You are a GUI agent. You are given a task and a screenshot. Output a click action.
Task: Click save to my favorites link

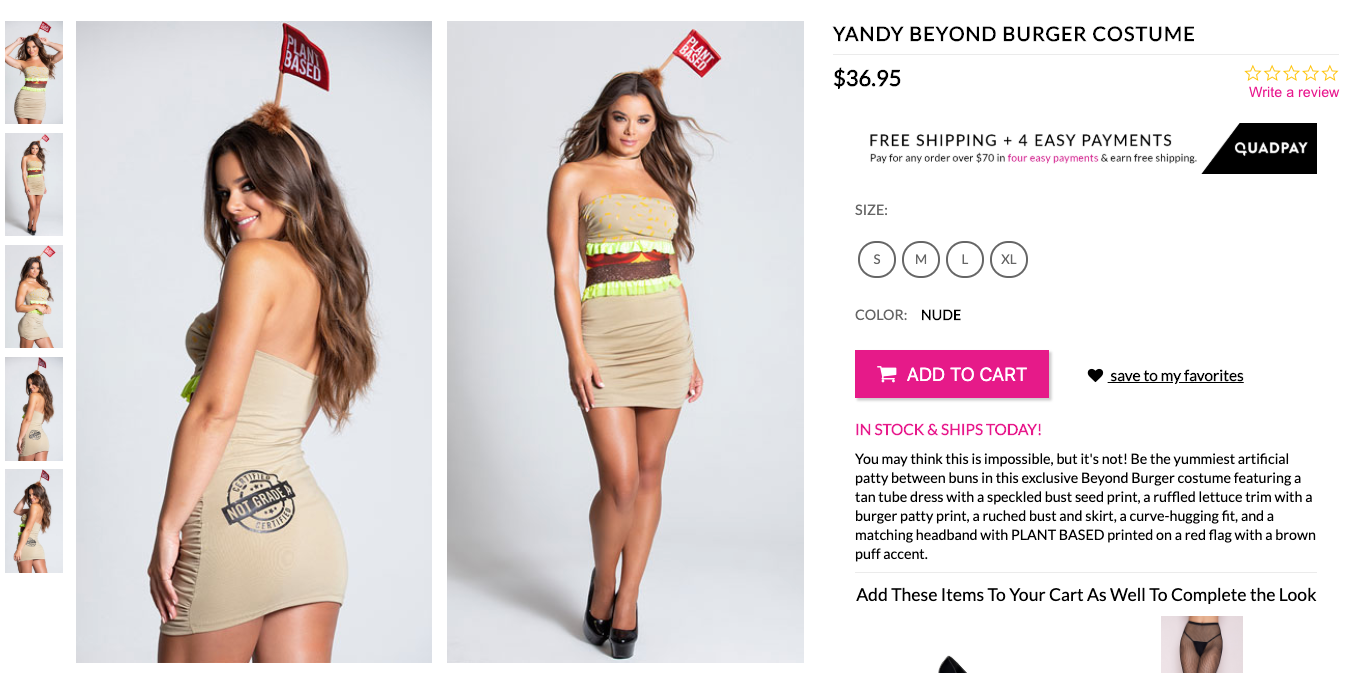point(1176,376)
